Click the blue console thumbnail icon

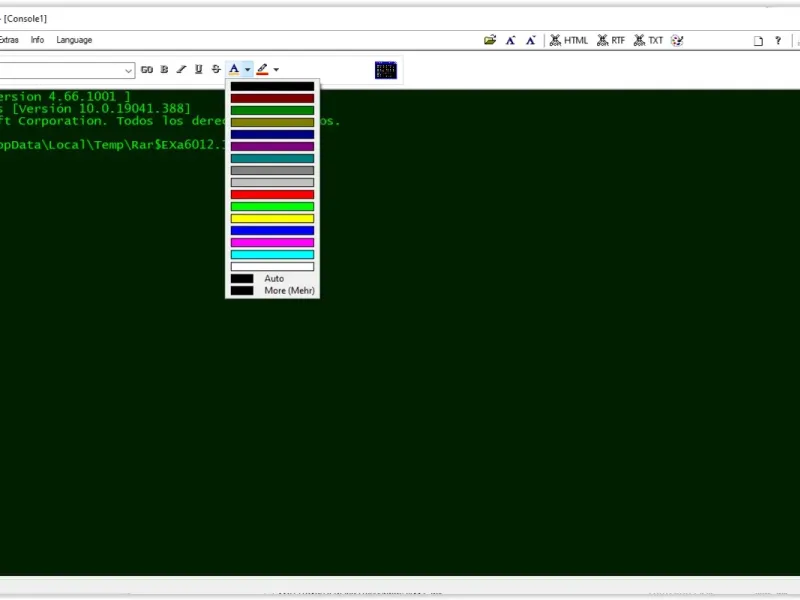click(x=386, y=70)
